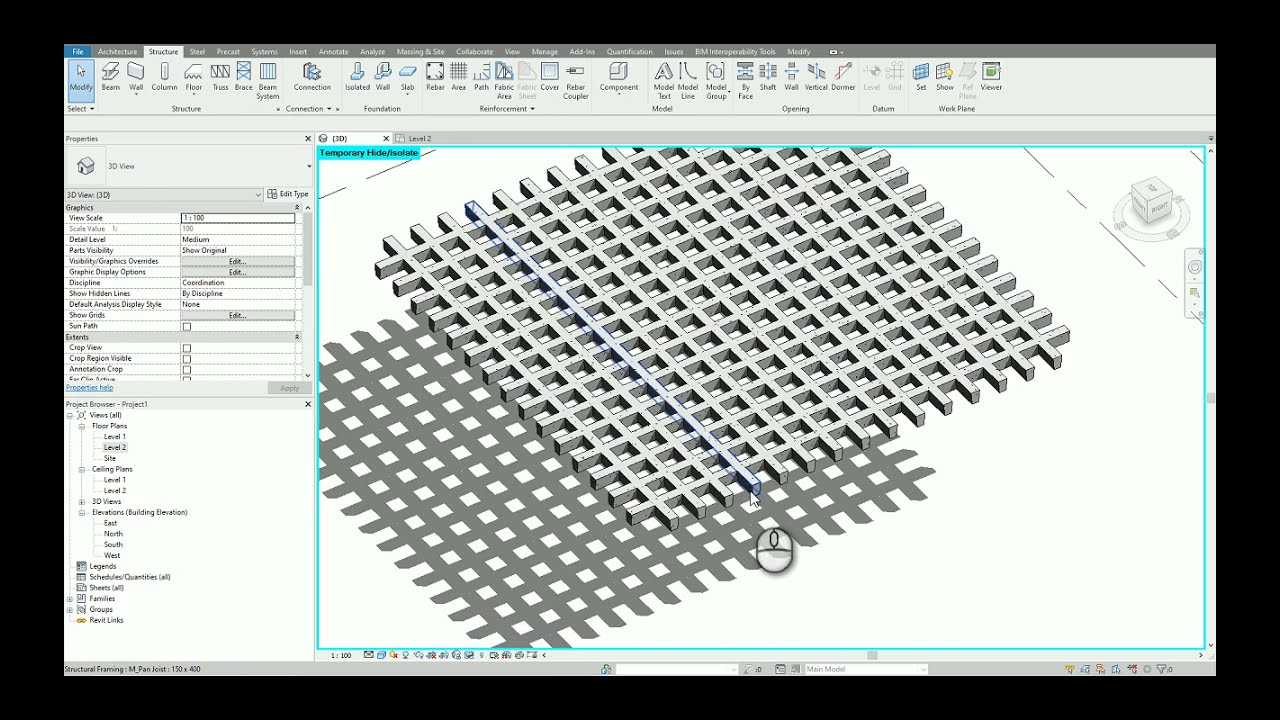Image resolution: width=1280 pixels, height=720 pixels.
Task: Close the Properties panel
Action: coord(308,139)
